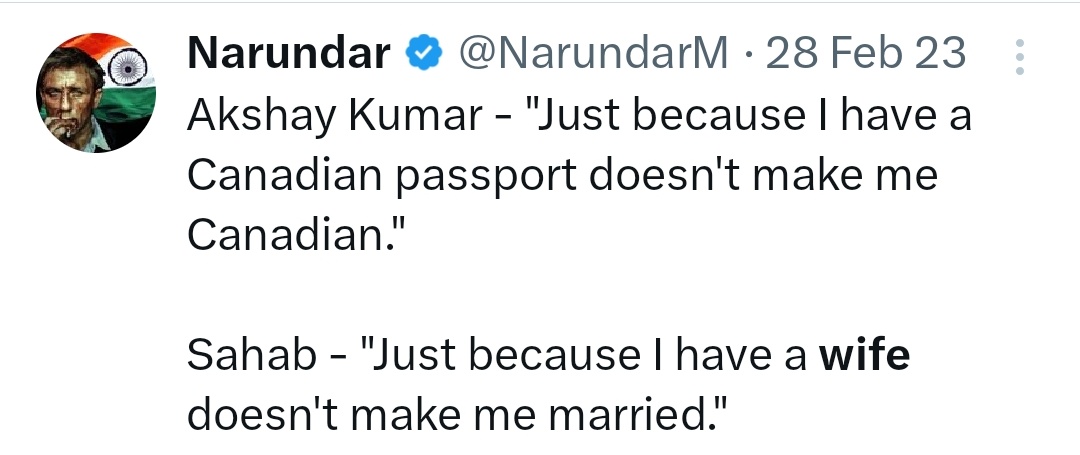Open the @NarundarM handle link
This screenshot has width=1080, height=455.
pos(593,54)
